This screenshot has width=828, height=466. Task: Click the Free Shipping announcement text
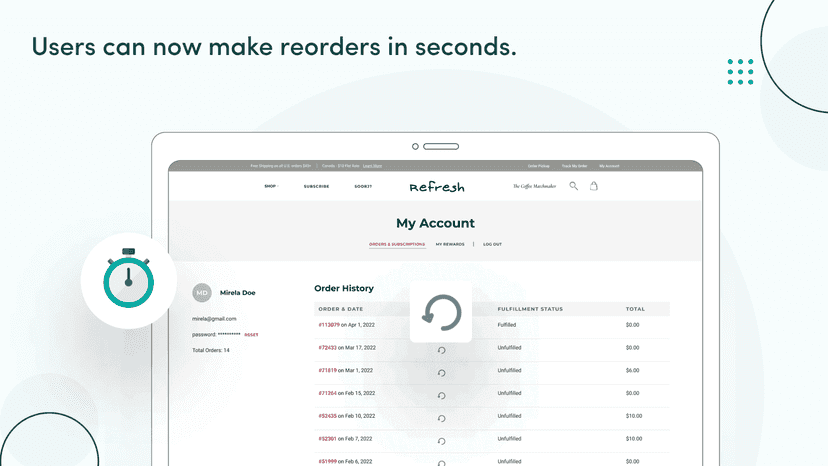[280, 166]
